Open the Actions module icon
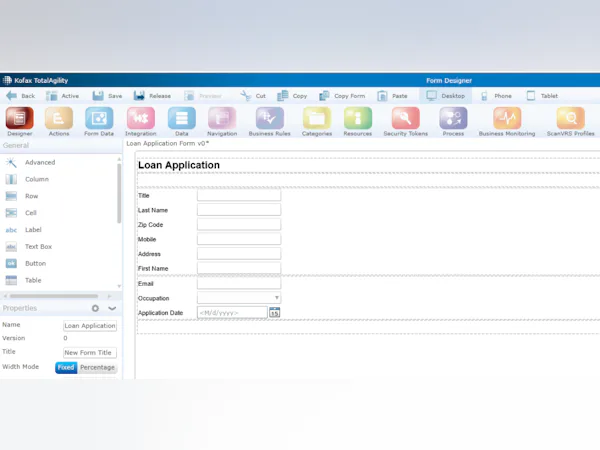The width and height of the screenshot is (600, 450). pyautogui.click(x=59, y=118)
